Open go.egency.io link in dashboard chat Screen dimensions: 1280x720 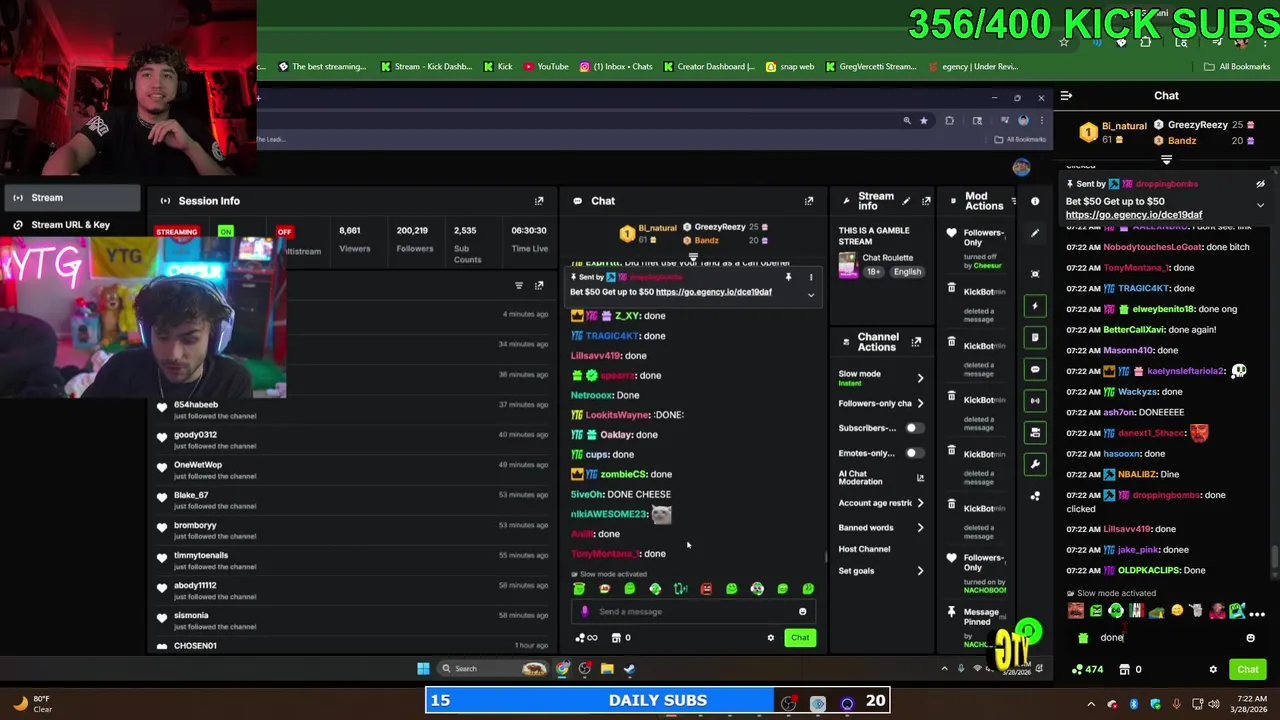tap(714, 292)
